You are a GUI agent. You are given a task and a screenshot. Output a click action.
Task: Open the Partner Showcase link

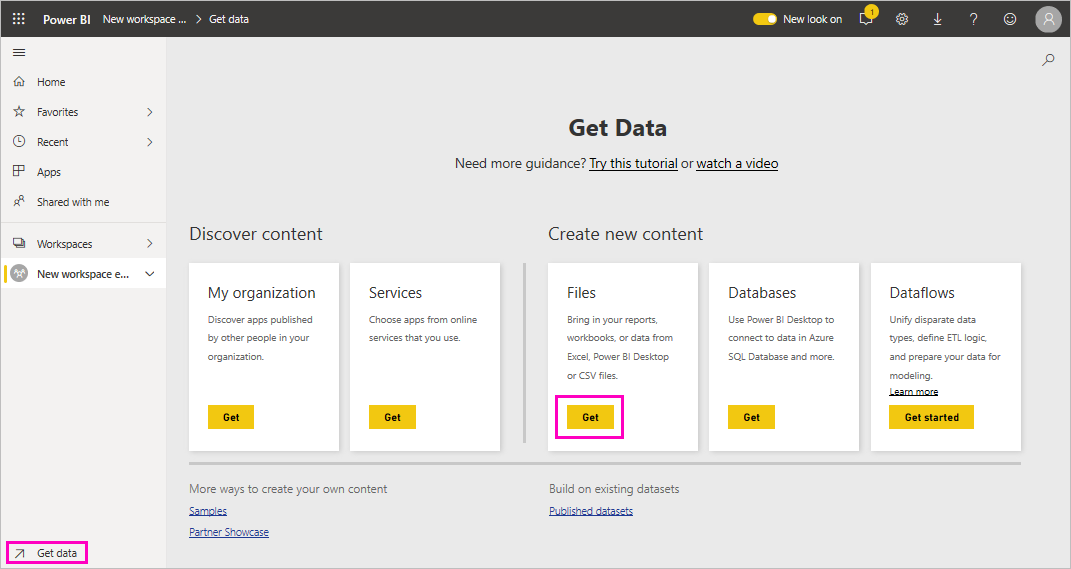[229, 532]
